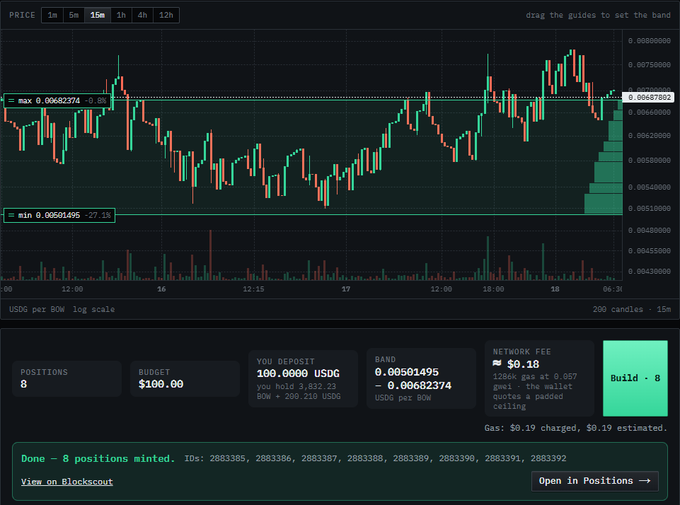The width and height of the screenshot is (680, 505).
Task: Click position ID 2883385
Action: point(227,459)
